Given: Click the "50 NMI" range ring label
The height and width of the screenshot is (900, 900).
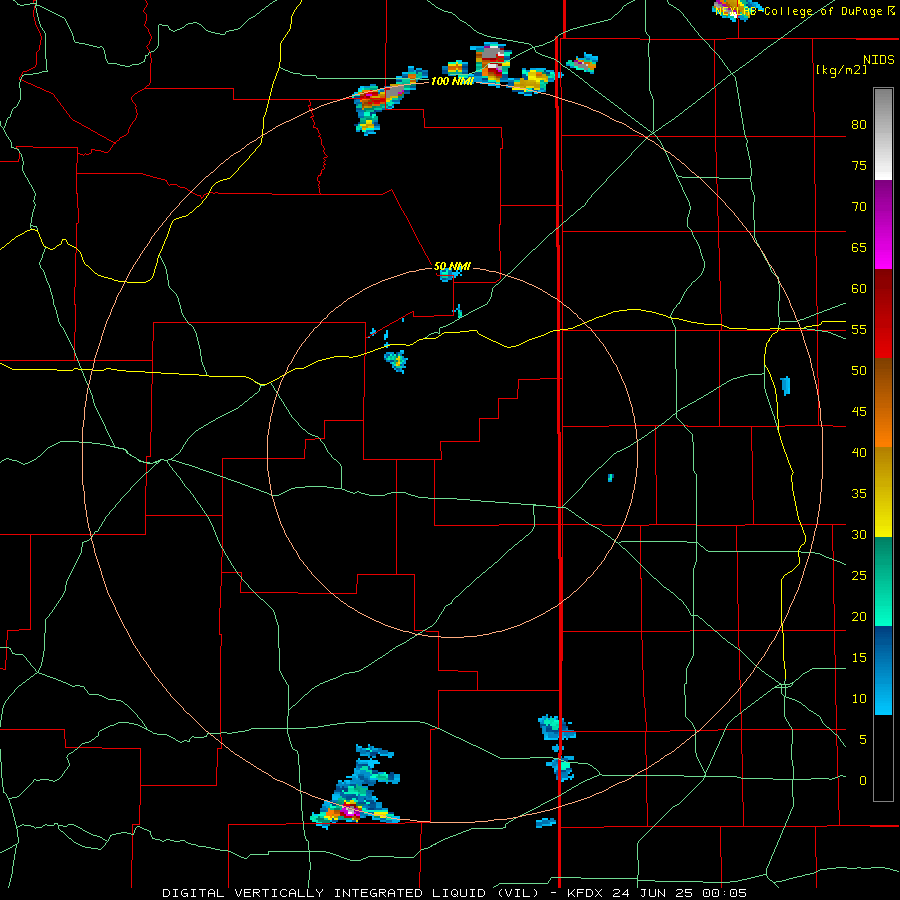Looking at the screenshot, I should pos(452,266).
